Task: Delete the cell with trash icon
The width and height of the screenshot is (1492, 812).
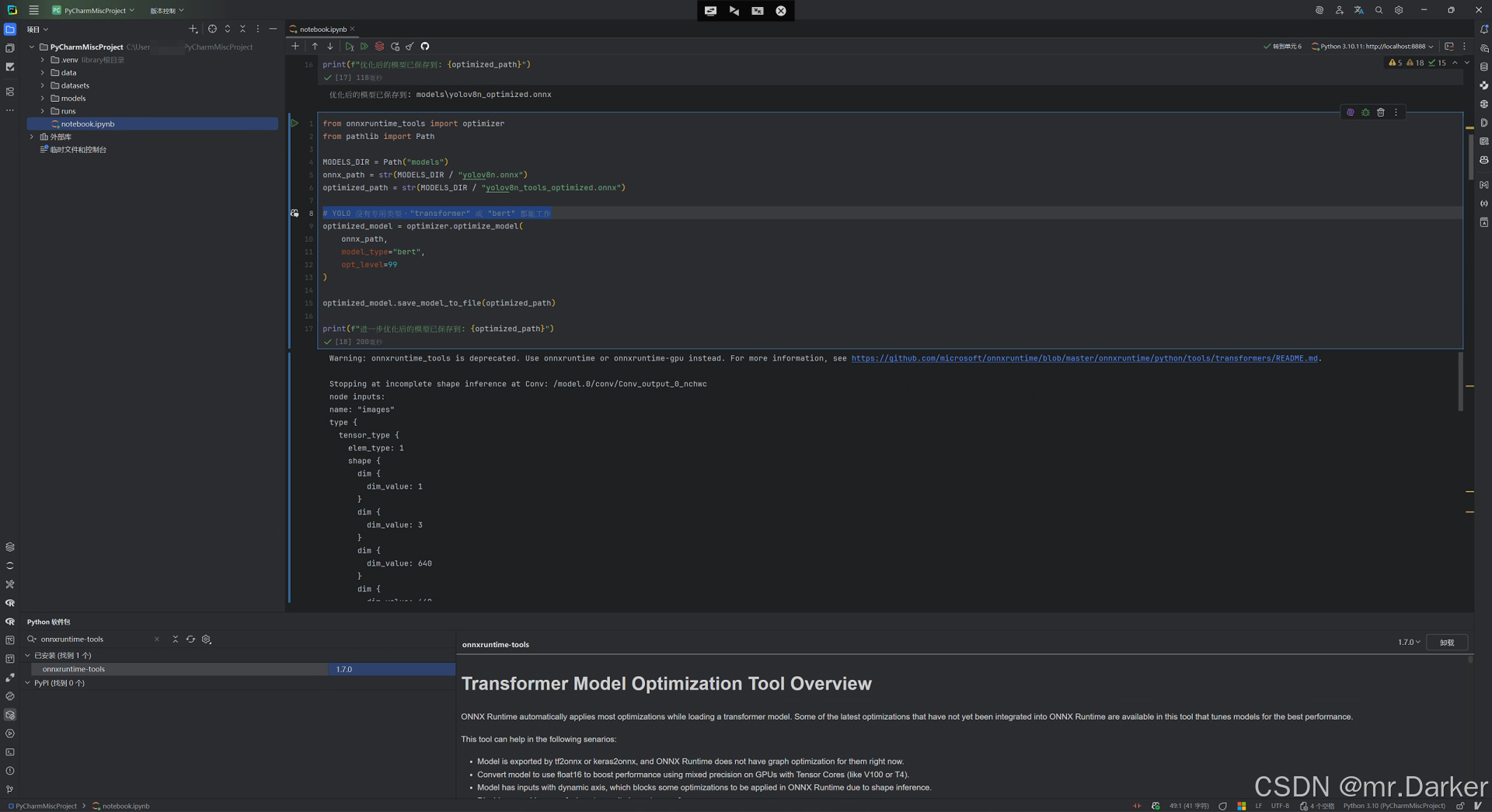Action: coord(1381,112)
